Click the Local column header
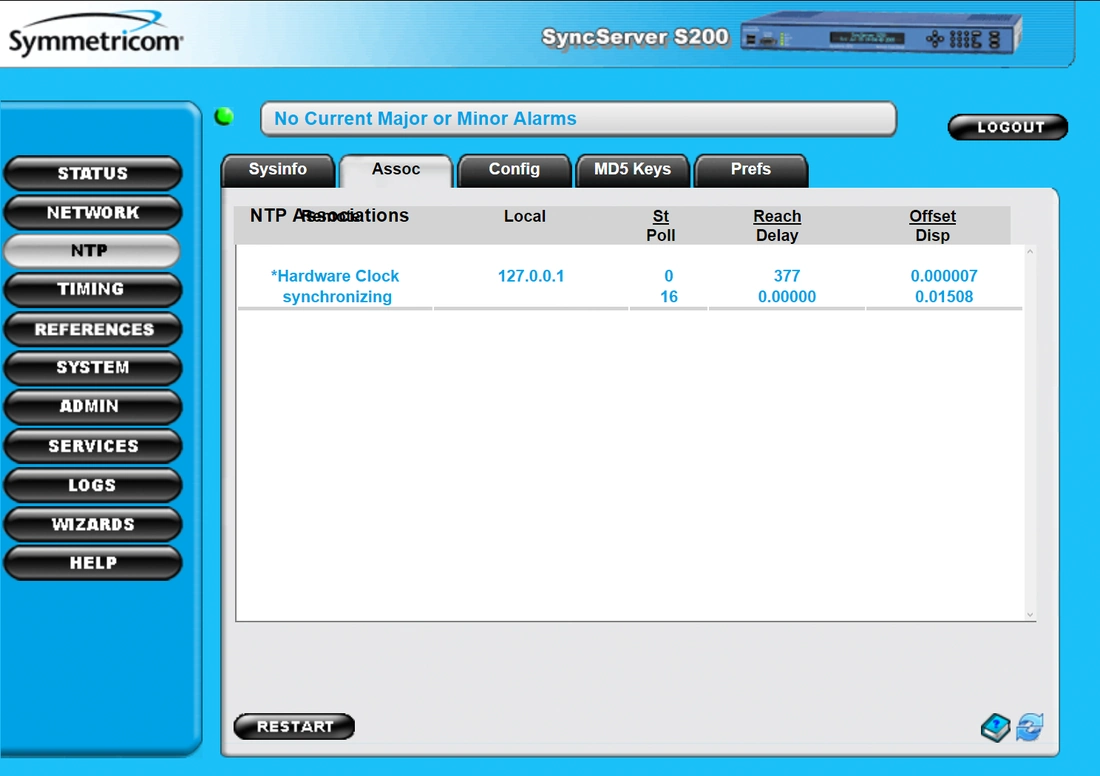 coord(525,216)
